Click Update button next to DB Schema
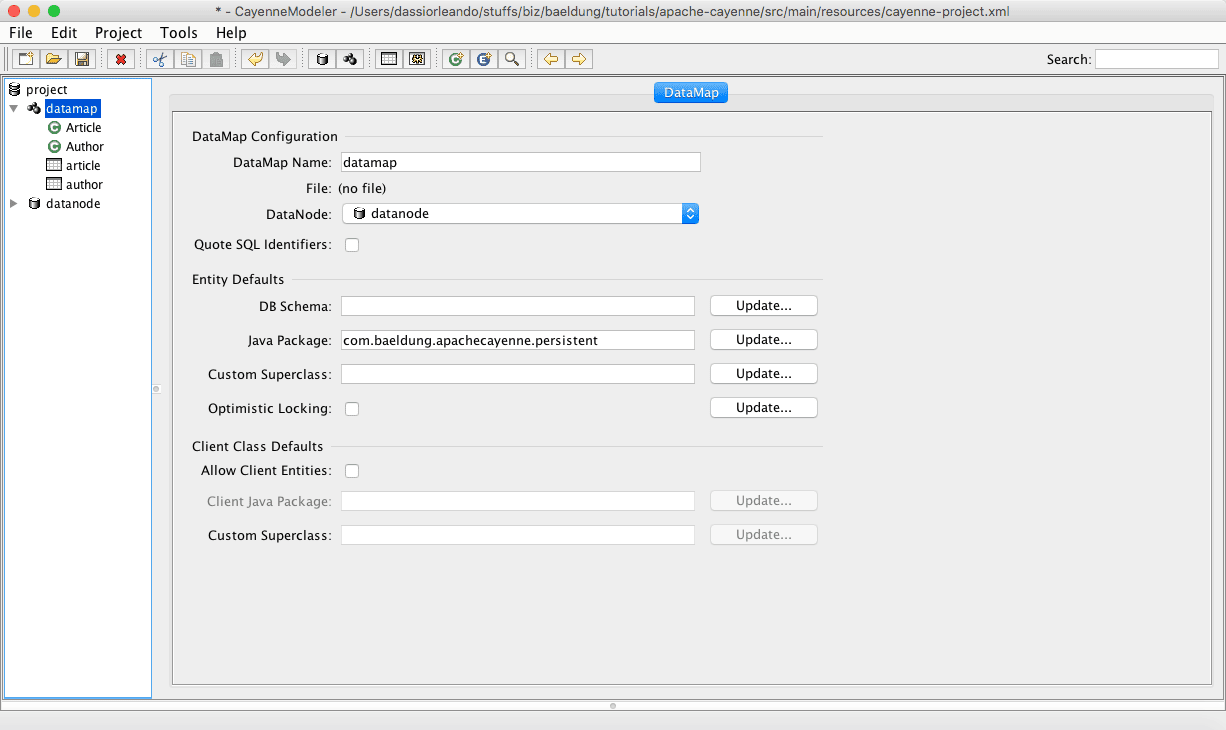The height and width of the screenshot is (730, 1226). (763, 306)
